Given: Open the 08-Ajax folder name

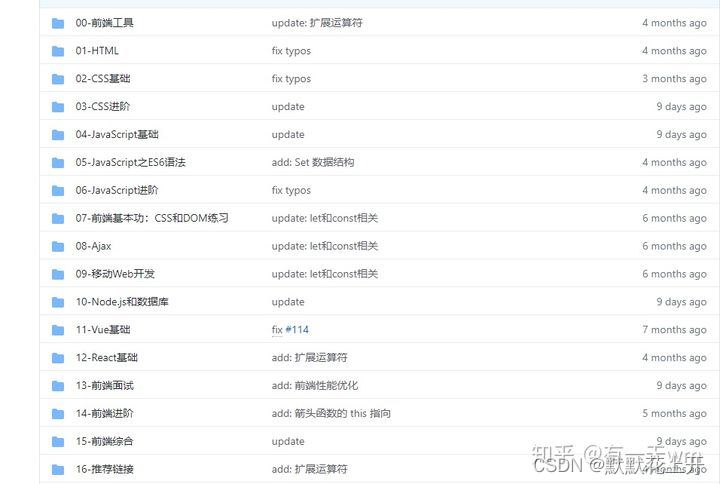Looking at the screenshot, I should pyautogui.click(x=93, y=246).
